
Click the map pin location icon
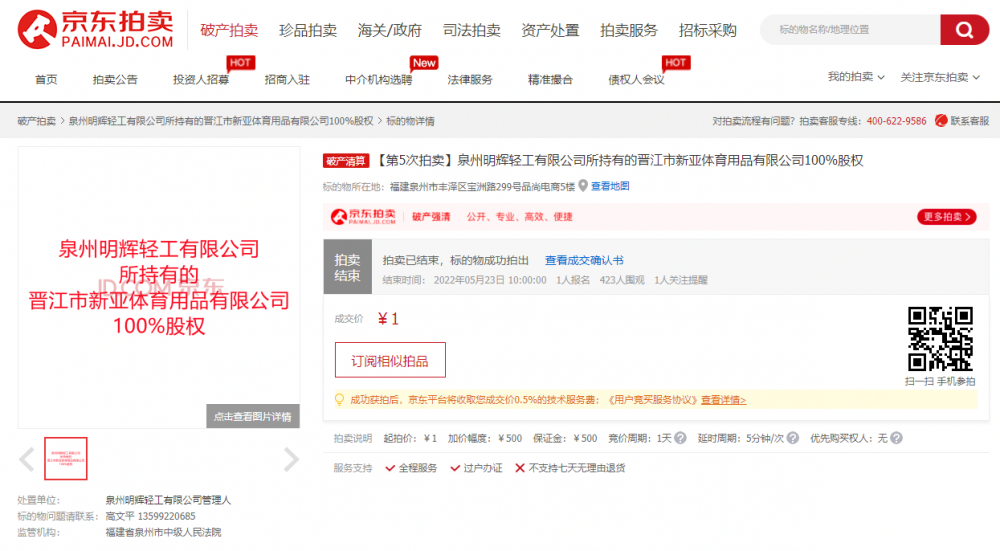pyautogui.click(x=582, y=186)
